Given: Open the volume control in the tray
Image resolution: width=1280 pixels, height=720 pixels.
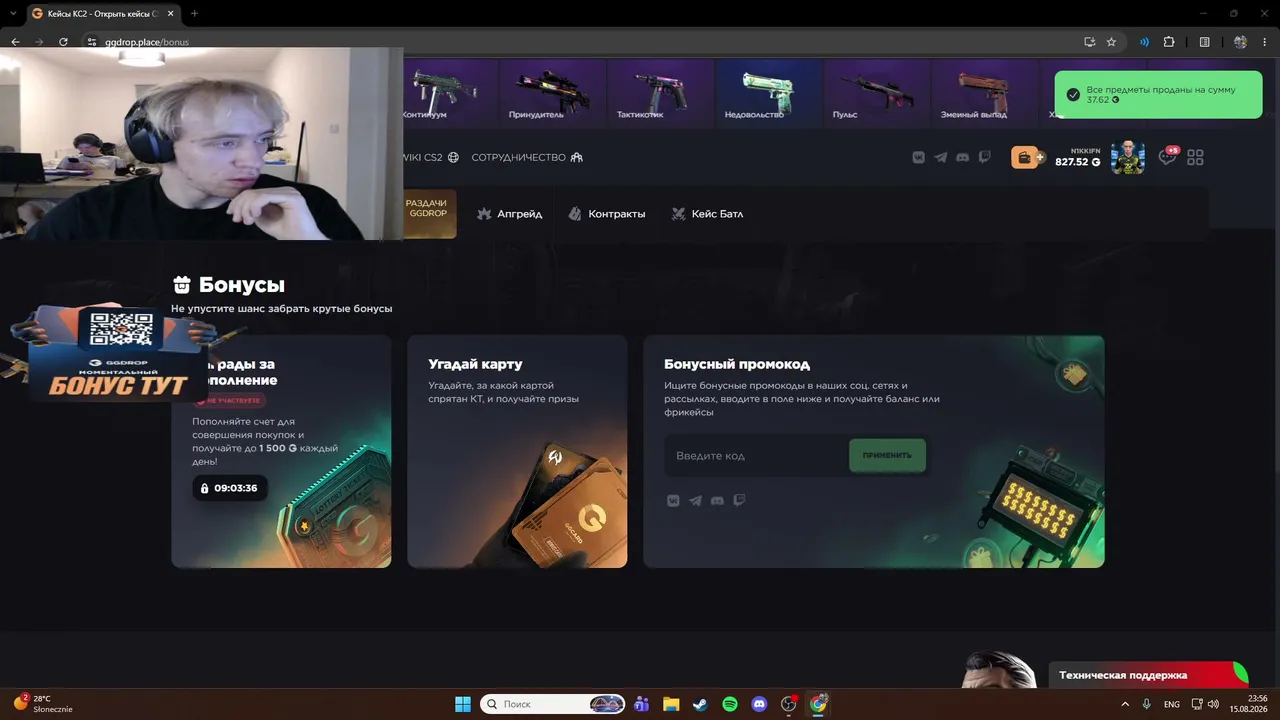Looking at the screenshot, I should tap(1213, 704).
